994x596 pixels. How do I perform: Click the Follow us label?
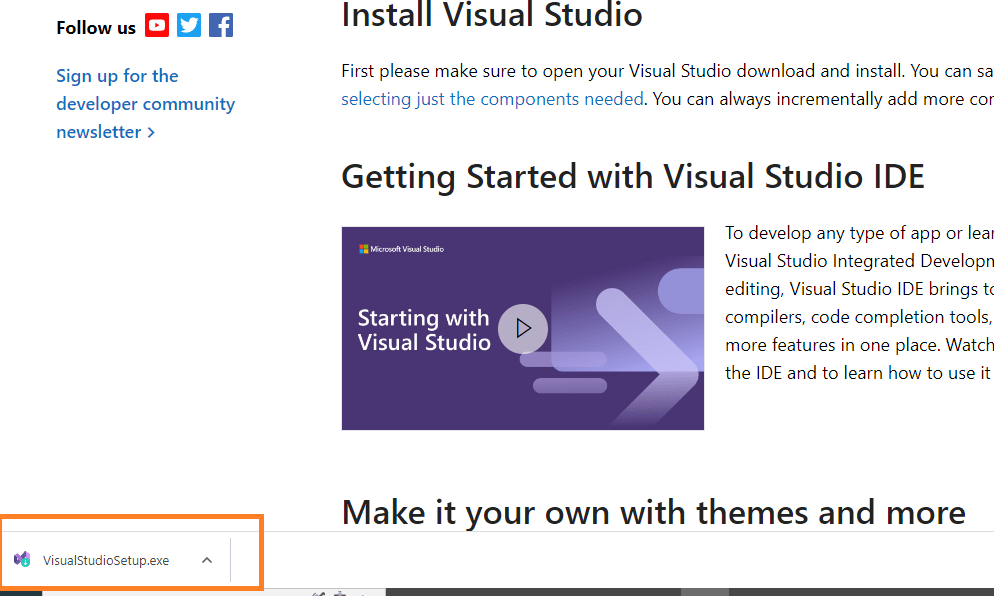[x=95, y=27]
